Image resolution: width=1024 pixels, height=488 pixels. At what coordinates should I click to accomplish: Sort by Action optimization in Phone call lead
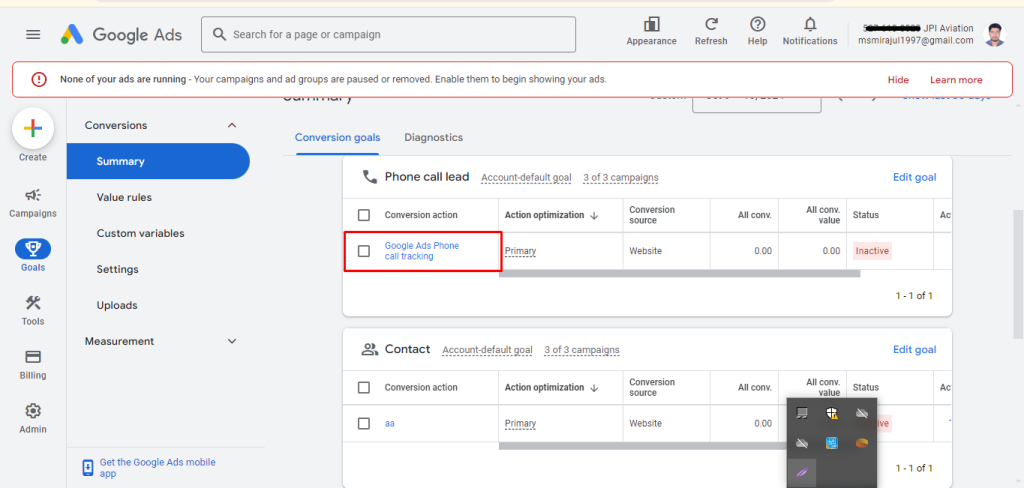point(552,215)
